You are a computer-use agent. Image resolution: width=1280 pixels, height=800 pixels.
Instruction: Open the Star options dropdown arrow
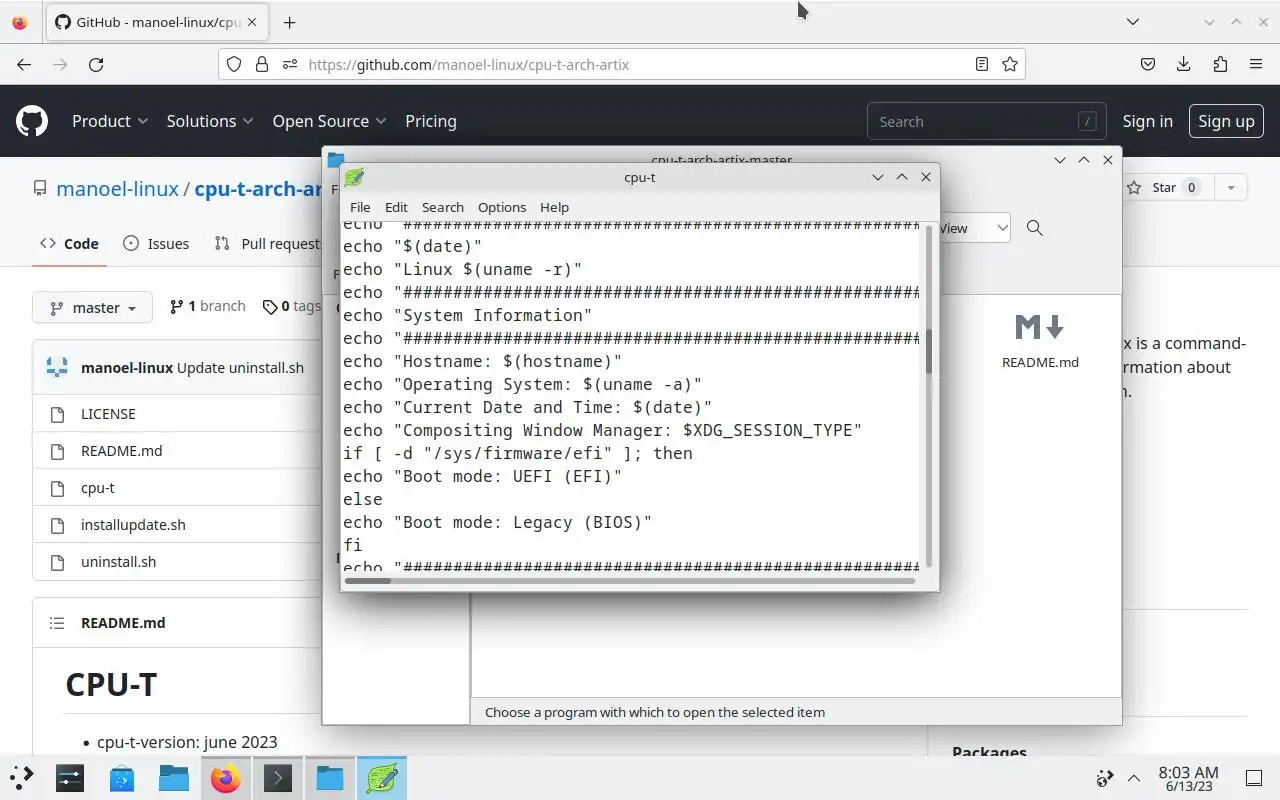[1230, 187]
